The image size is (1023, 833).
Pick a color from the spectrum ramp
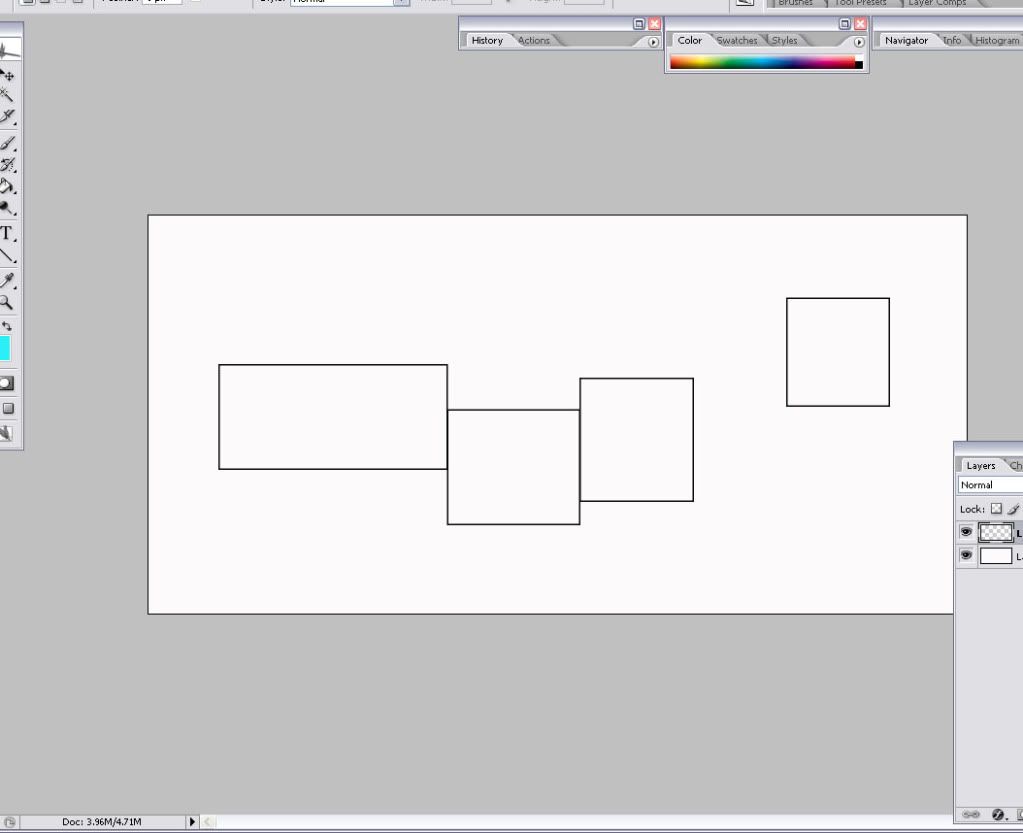[x=762, y=63]
